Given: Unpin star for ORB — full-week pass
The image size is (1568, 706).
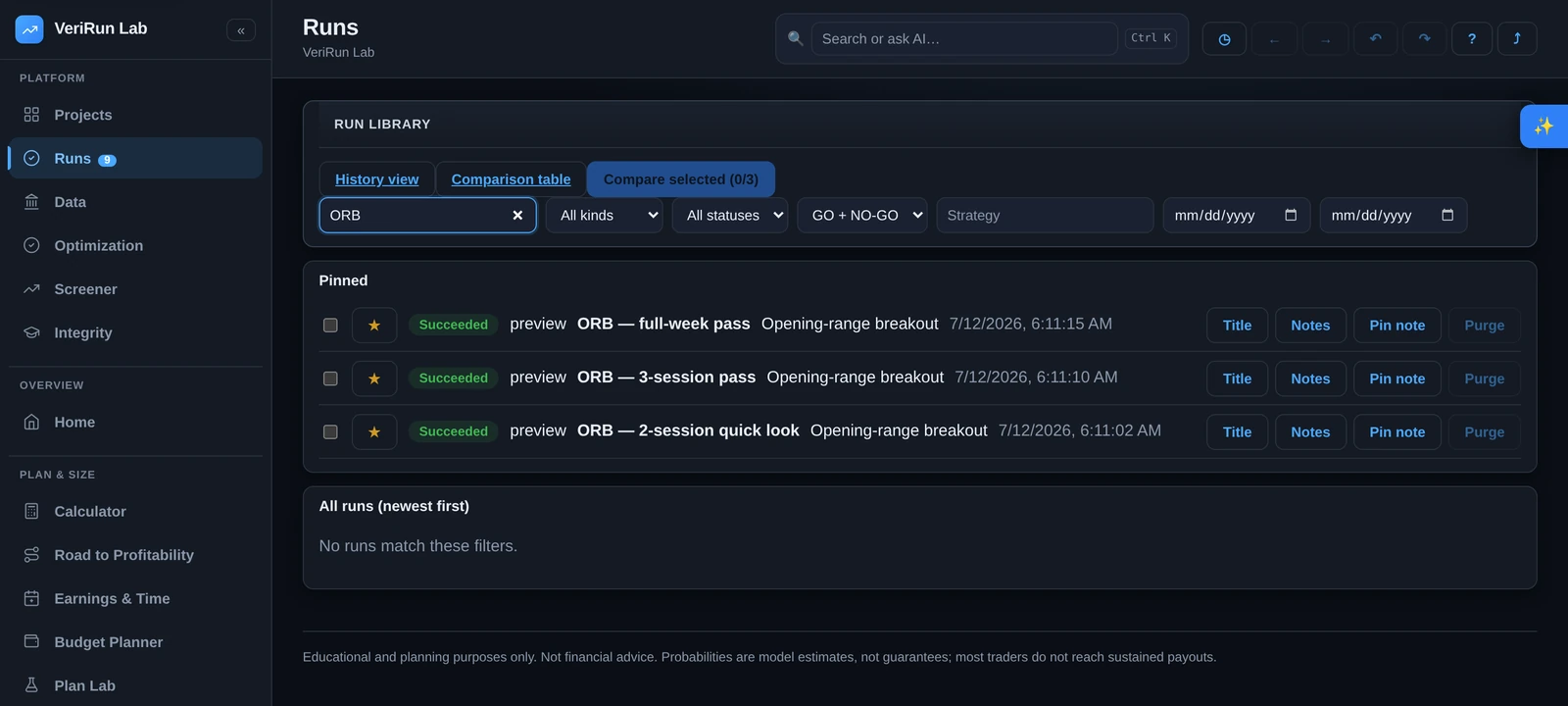Looking at the screenshot, I should coord(374,325).
